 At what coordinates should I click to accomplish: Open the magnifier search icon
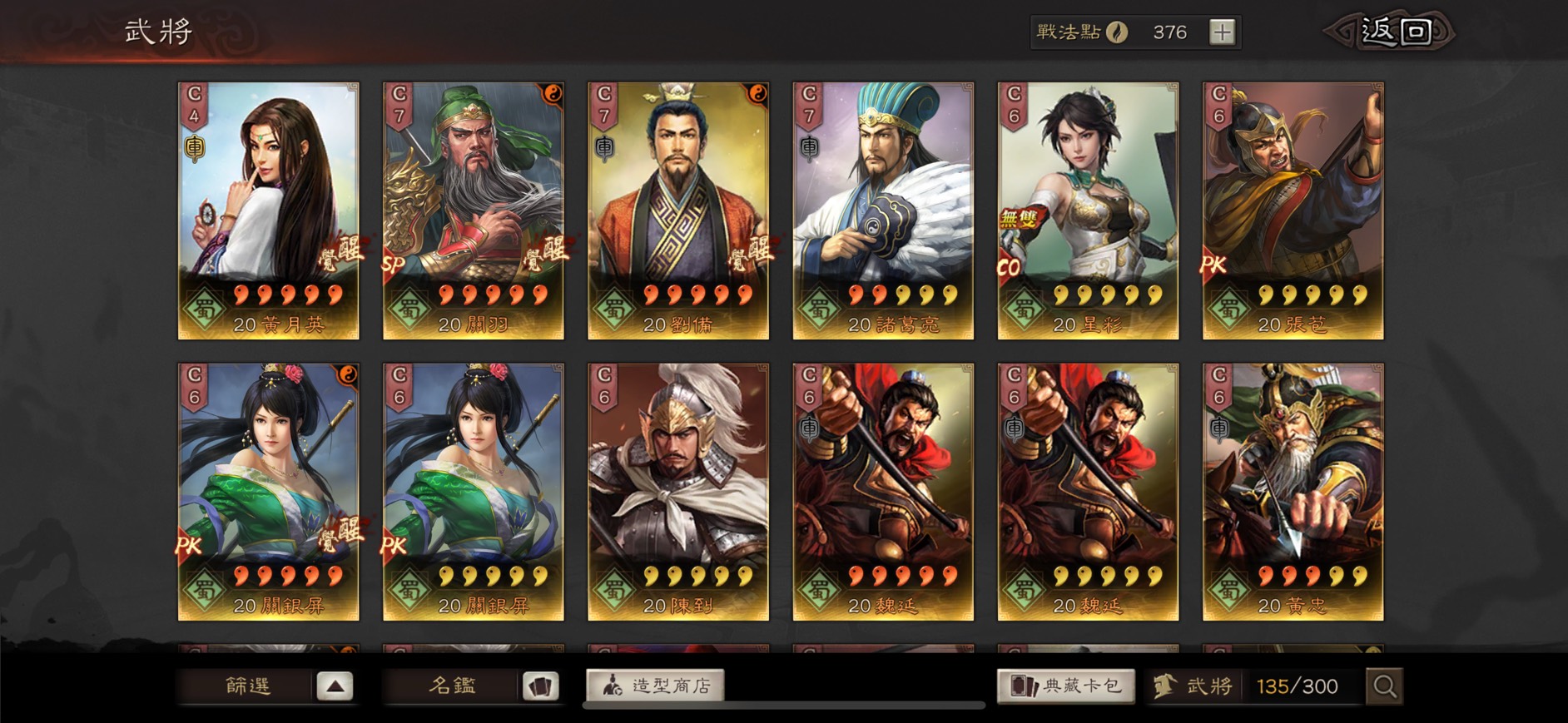point(1384,686)
